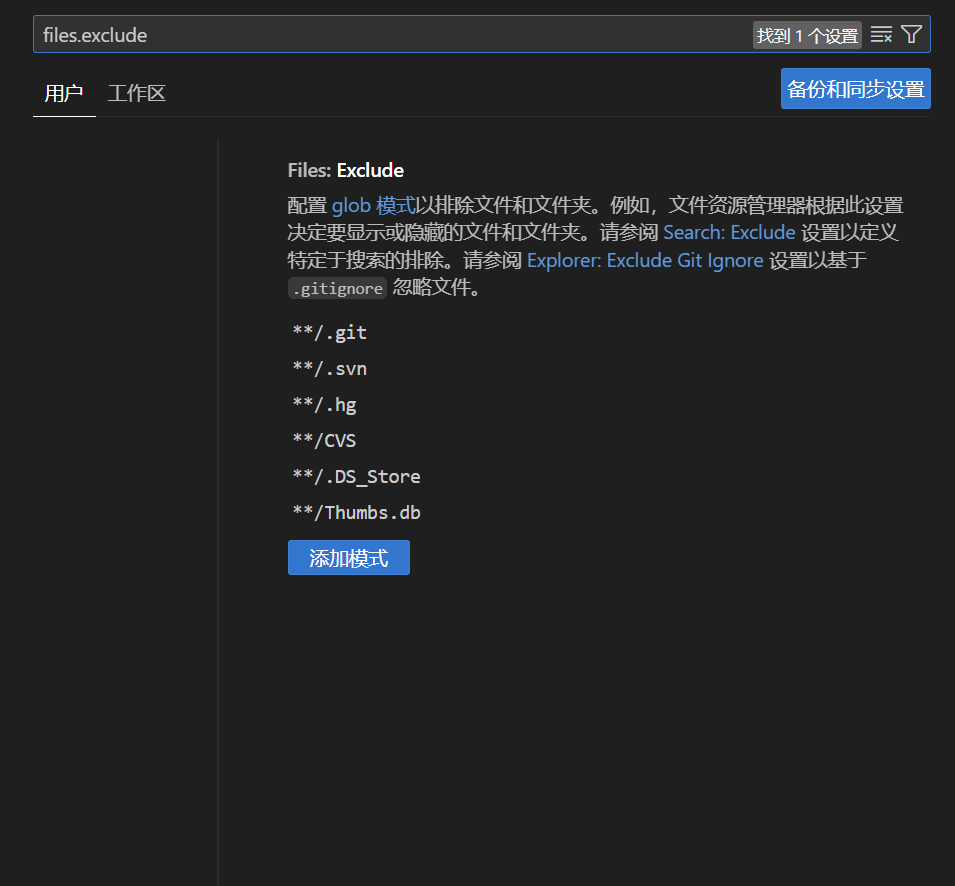Screen dimensions: 955x886
Task: Click the 添加模式 button
Action: (x=348, y=557)
